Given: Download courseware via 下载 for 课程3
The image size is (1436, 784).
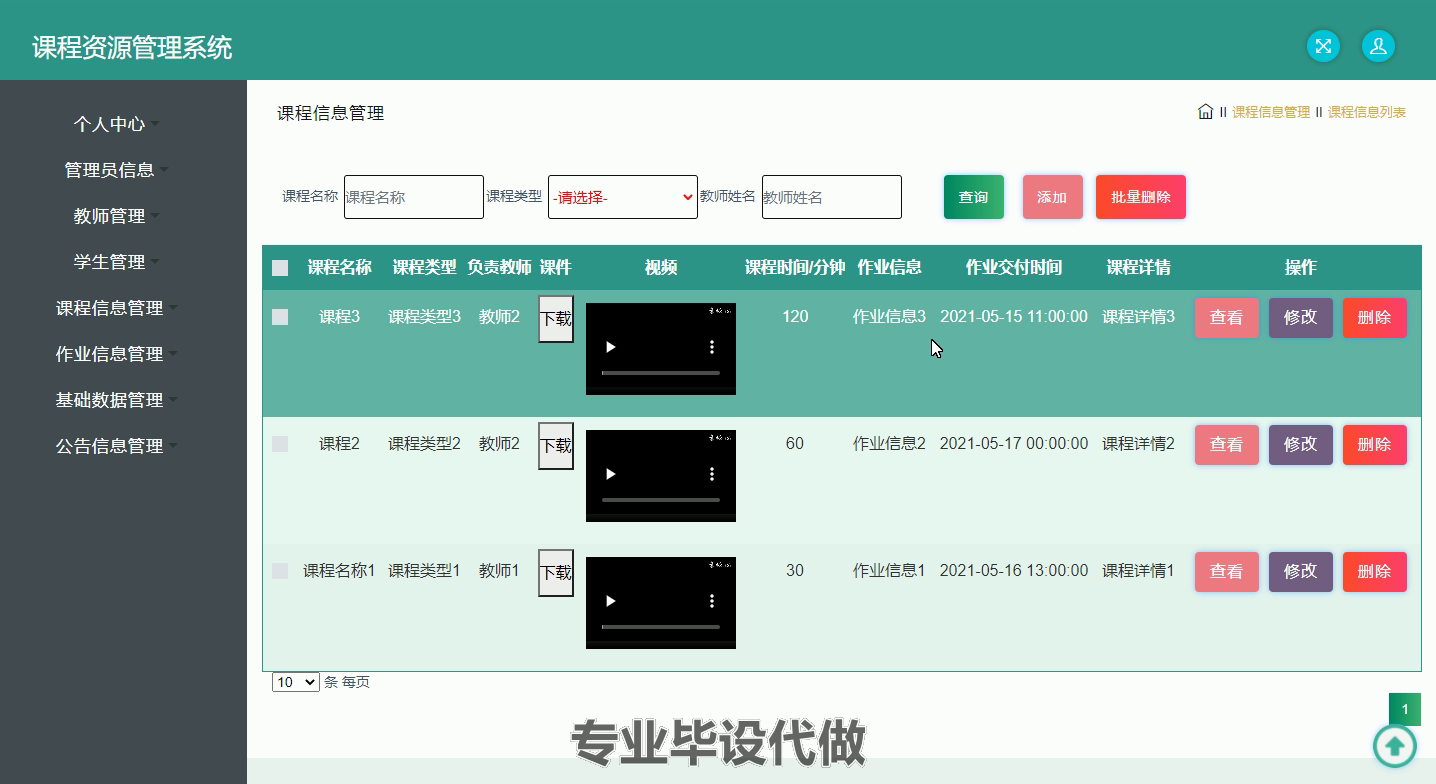Looking at the screenshot, I should (x=556, y=319).
